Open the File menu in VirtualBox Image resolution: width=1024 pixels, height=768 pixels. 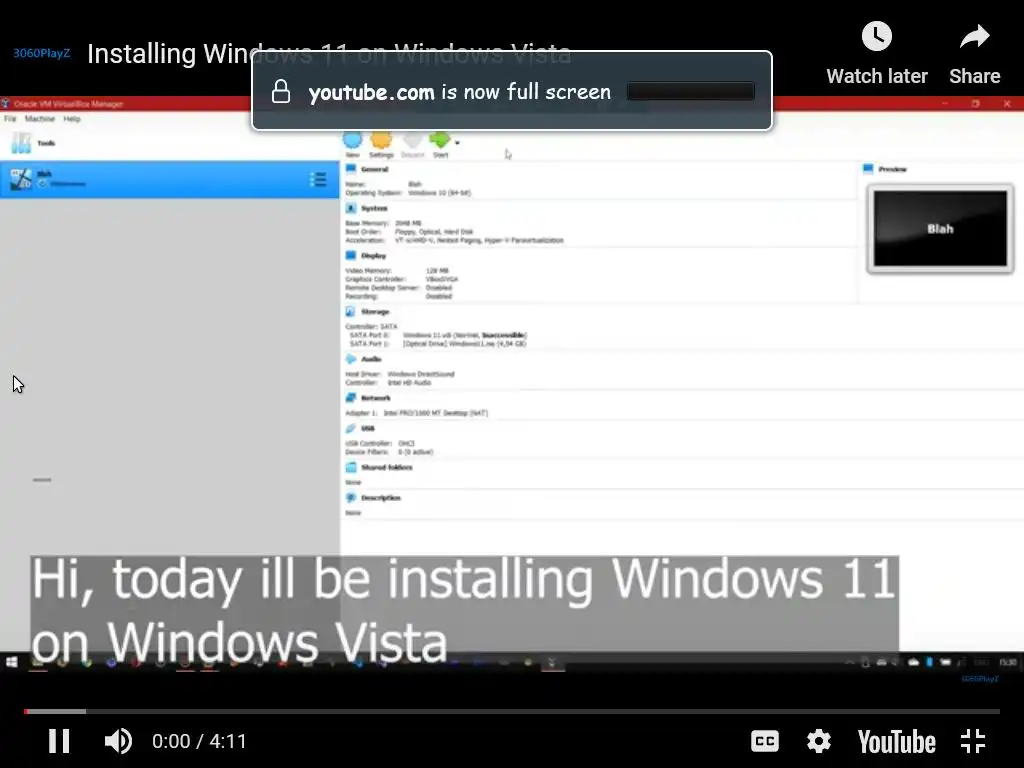click(10, 119)
